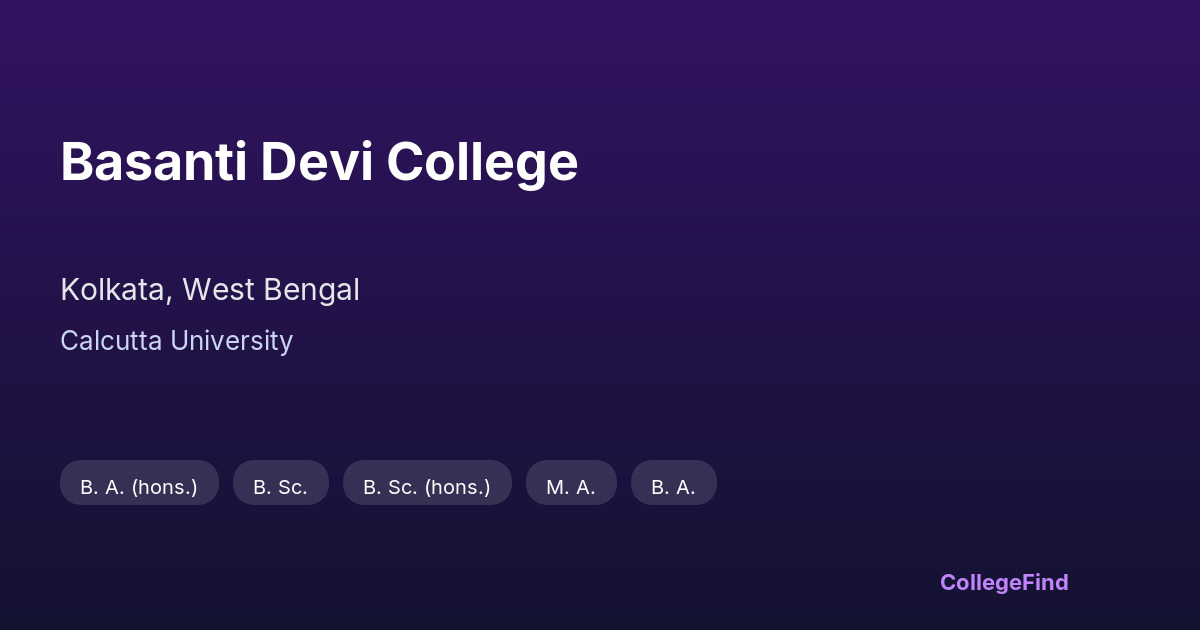This screenshot has height=630, width=1200.
Task: Click the word "College" in the heading
Action: 482,162
